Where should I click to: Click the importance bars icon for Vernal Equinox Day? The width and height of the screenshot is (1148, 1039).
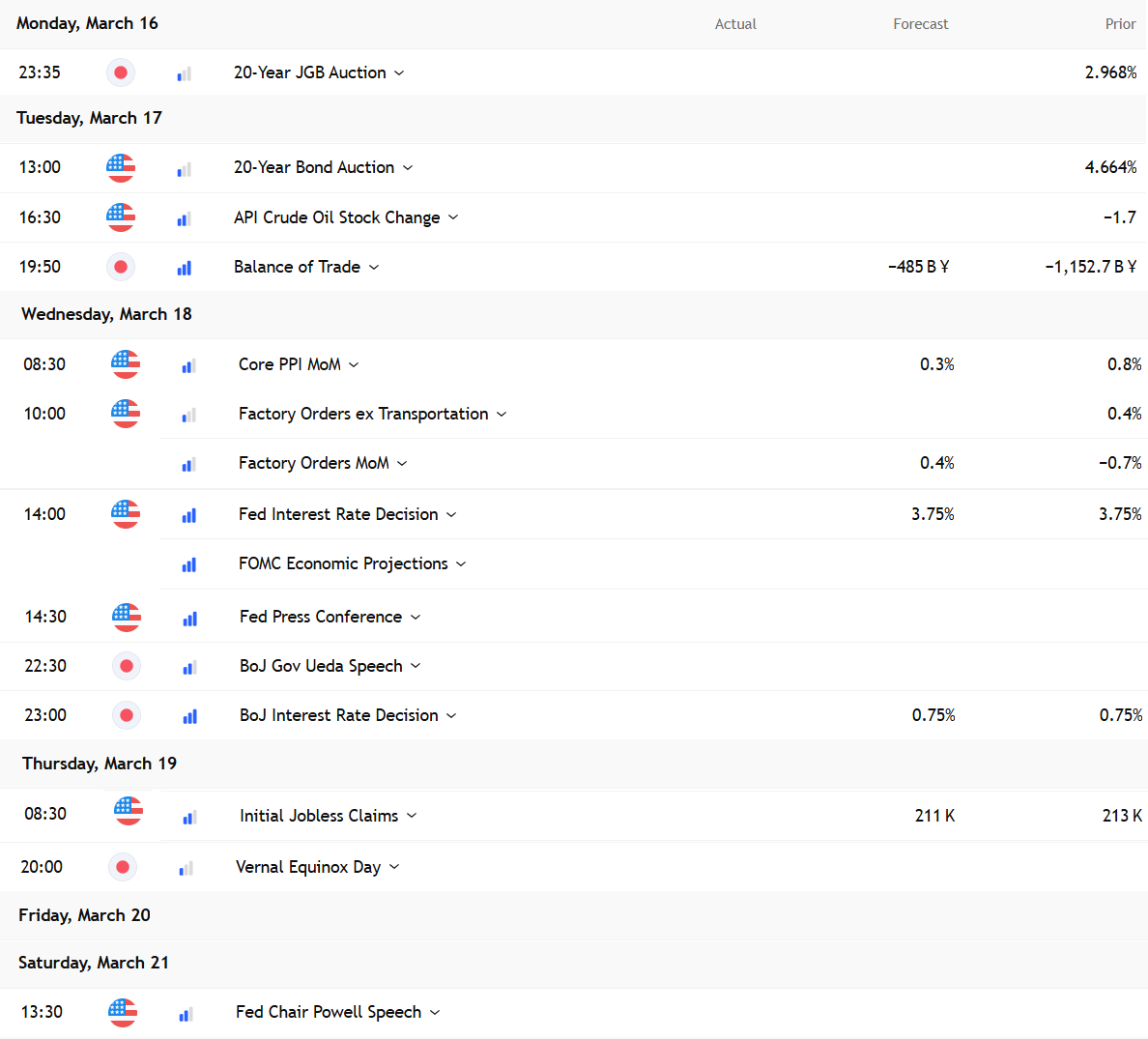point(186,868)
